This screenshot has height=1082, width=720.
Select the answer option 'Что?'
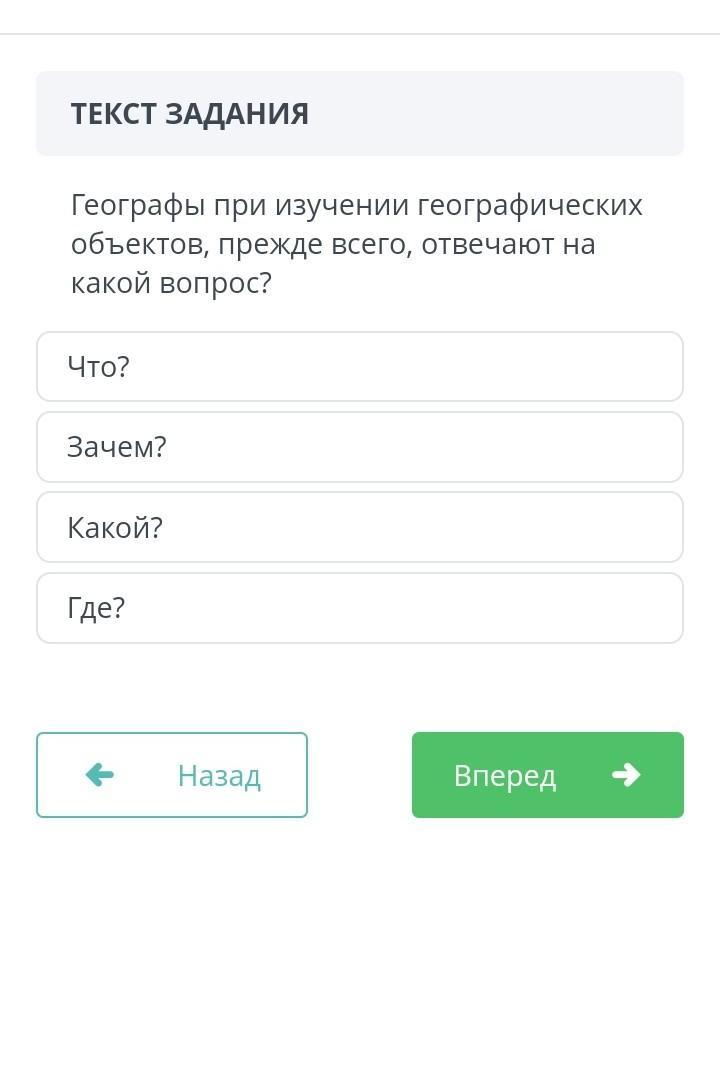click(360, 366)
